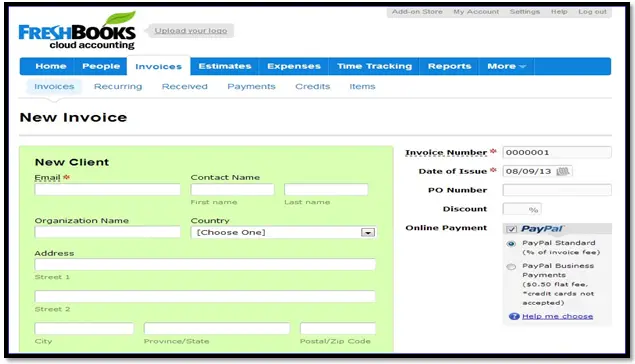
Task: Click the Help me choose link
Action: [x=557, y=316]
